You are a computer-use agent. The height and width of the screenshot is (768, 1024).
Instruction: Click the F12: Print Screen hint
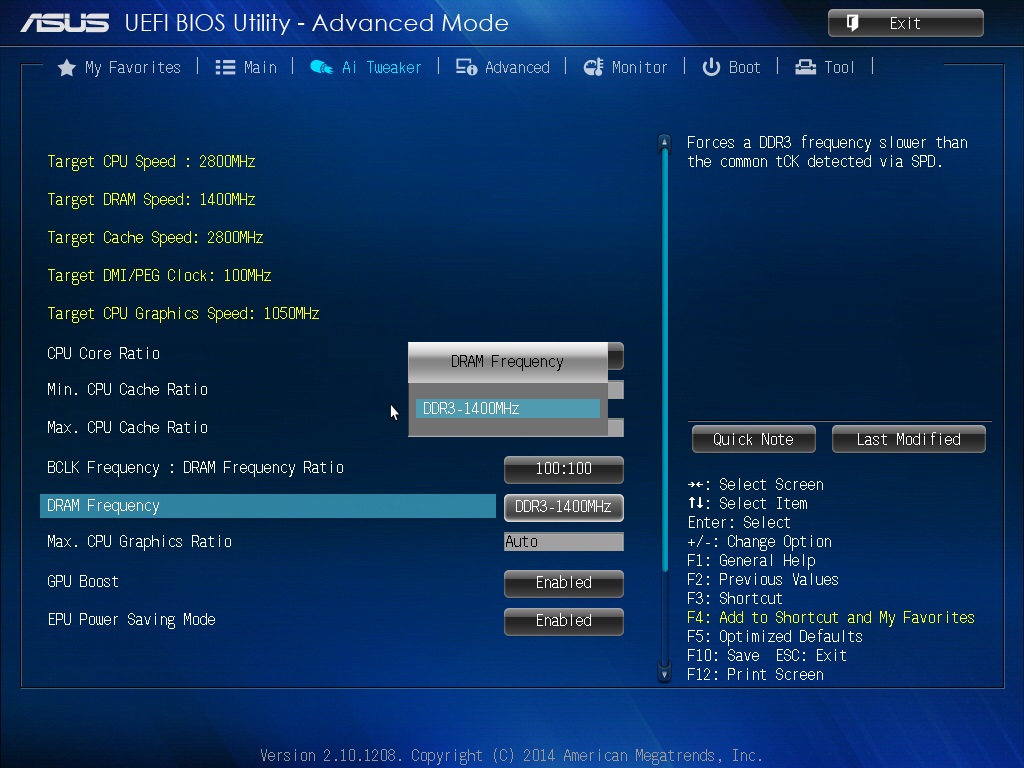point(755,675)
